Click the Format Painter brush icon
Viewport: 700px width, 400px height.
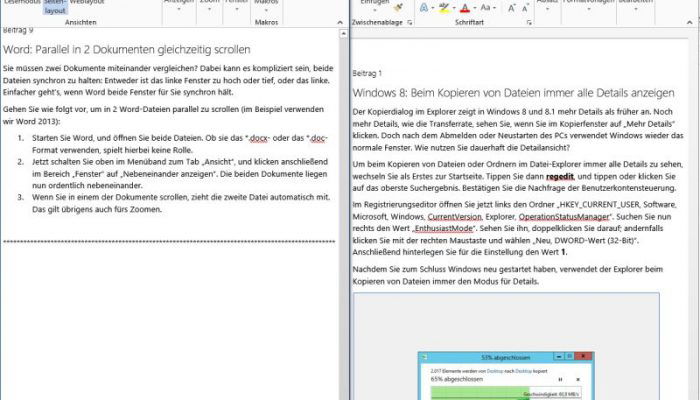click(398, 7)
